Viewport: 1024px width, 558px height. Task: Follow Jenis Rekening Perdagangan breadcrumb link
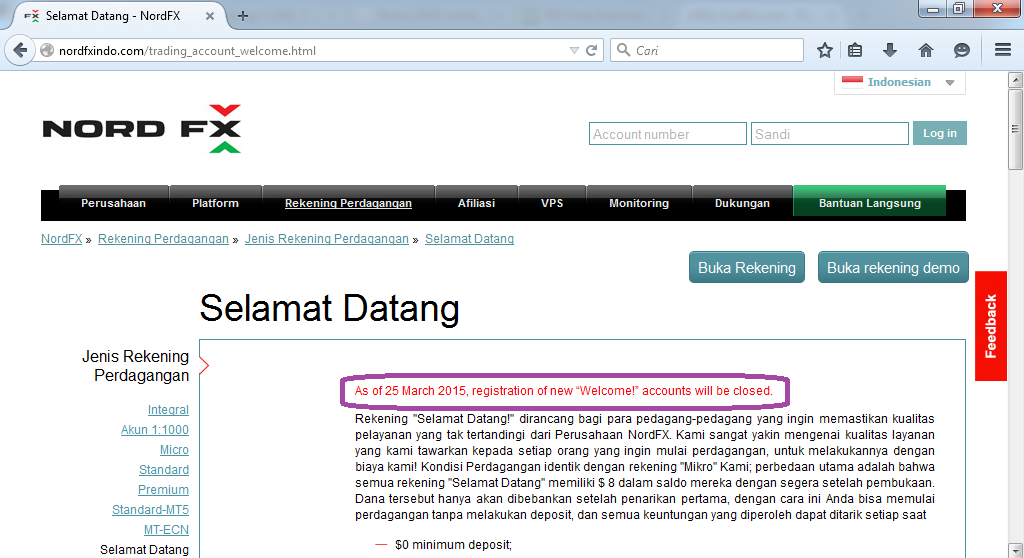(327, 239)
